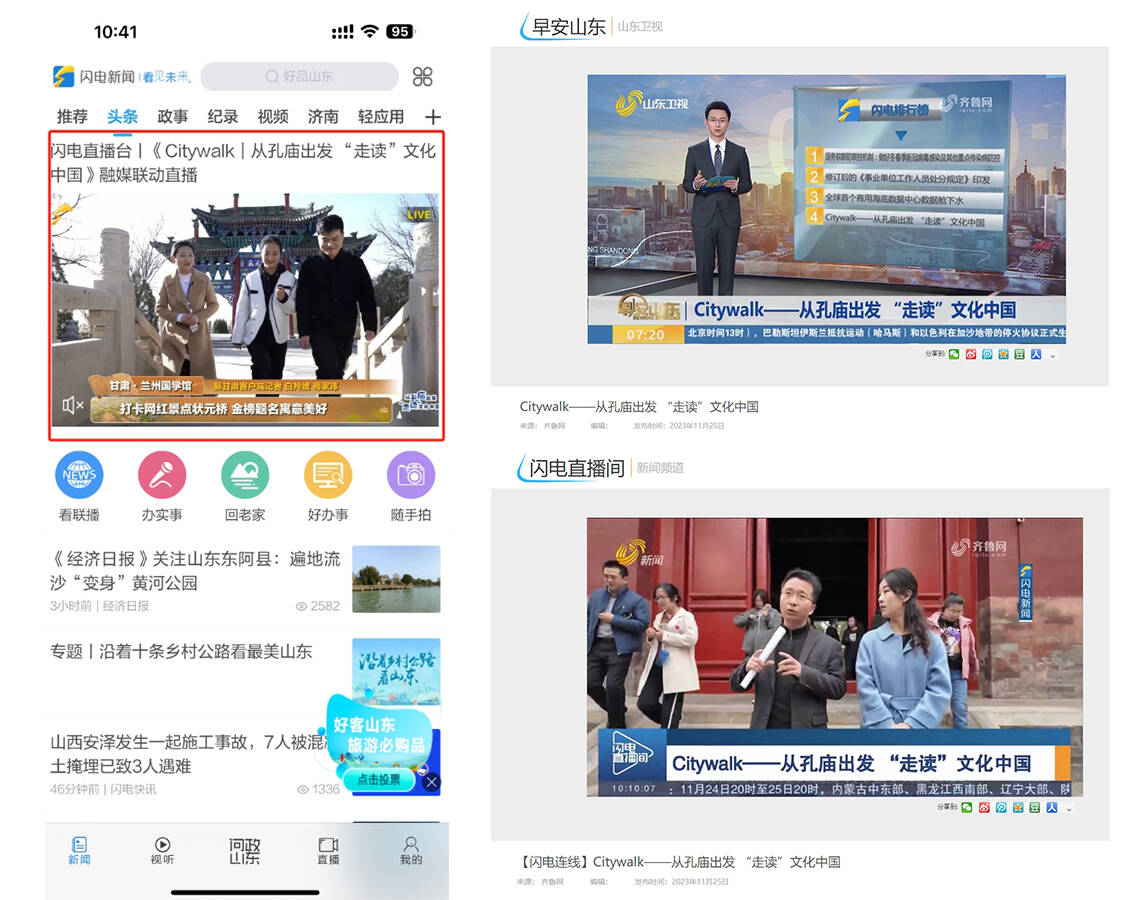Open the 随手拍 camera icon

tap(411, 475)
